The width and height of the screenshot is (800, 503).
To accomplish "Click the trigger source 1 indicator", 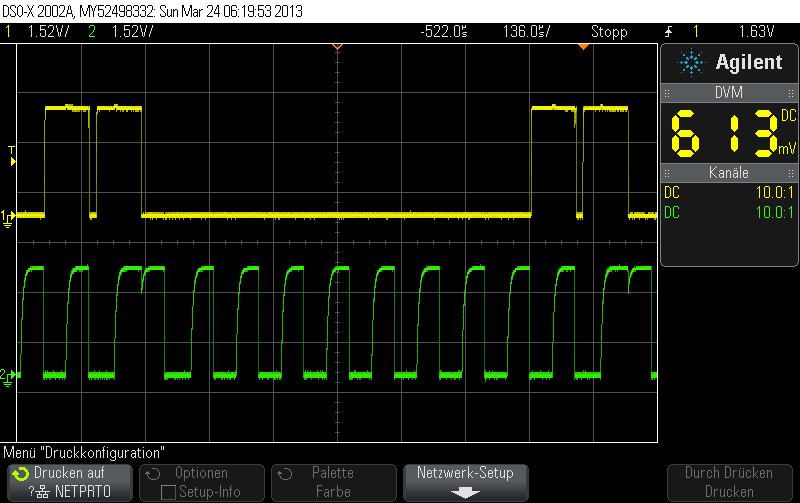I will (x=695, y=32).
